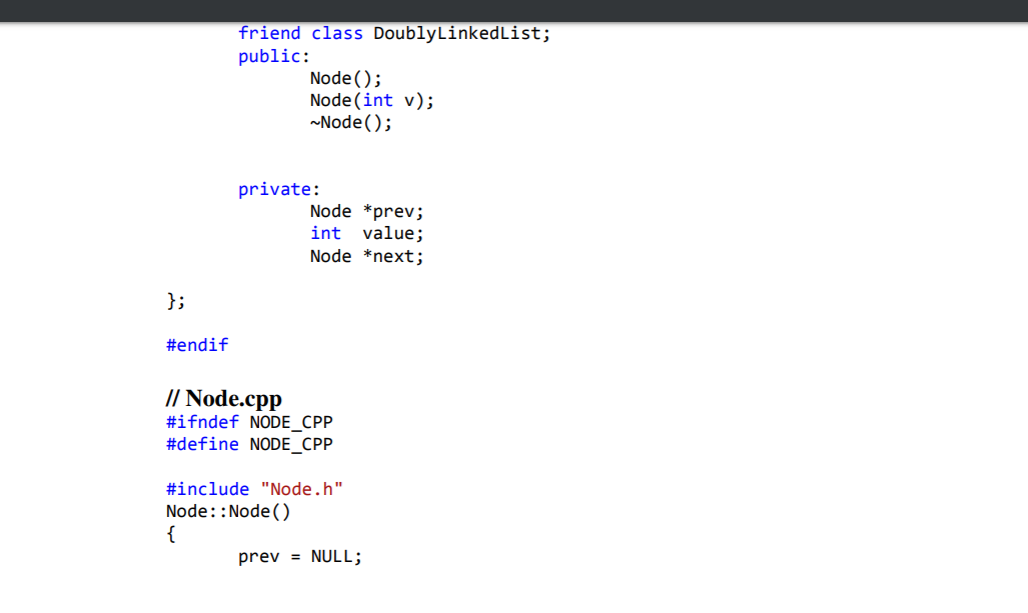This screenshot has width=1028, height=613.
Task: Click the dark title bar at top
Action: 514,7
